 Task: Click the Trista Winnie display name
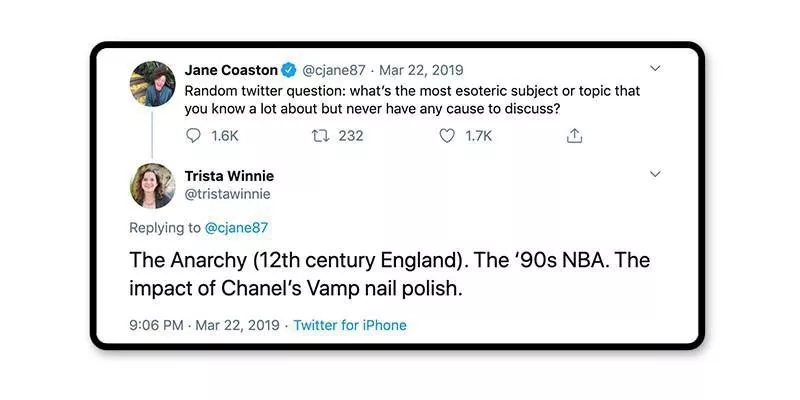click(x=229, y=176)
